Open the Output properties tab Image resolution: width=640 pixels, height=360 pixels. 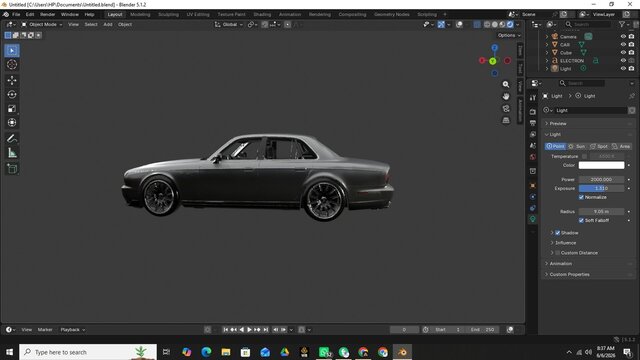coord(533,123)
